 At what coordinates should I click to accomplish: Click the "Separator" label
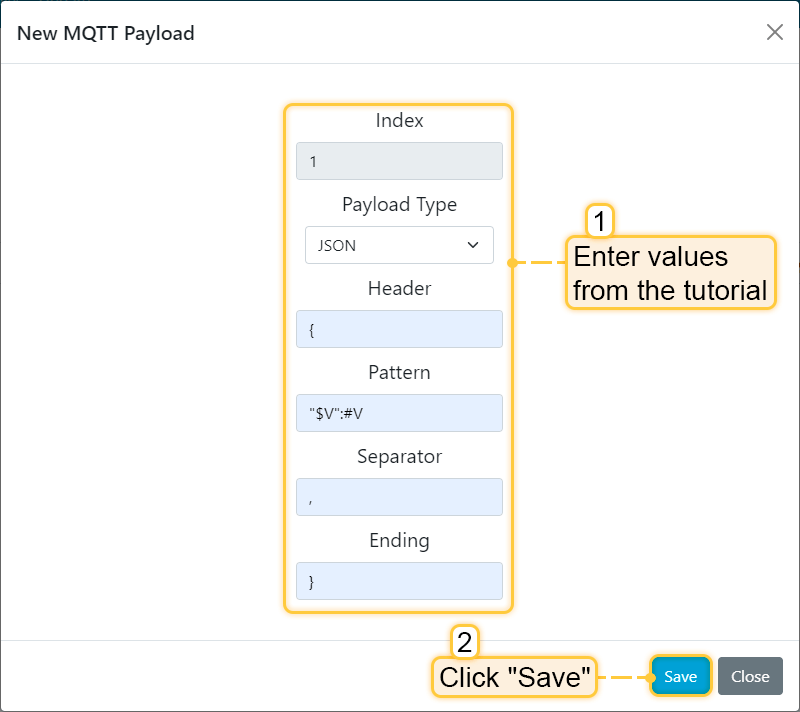pyautogui.click(x=399, y=457)
